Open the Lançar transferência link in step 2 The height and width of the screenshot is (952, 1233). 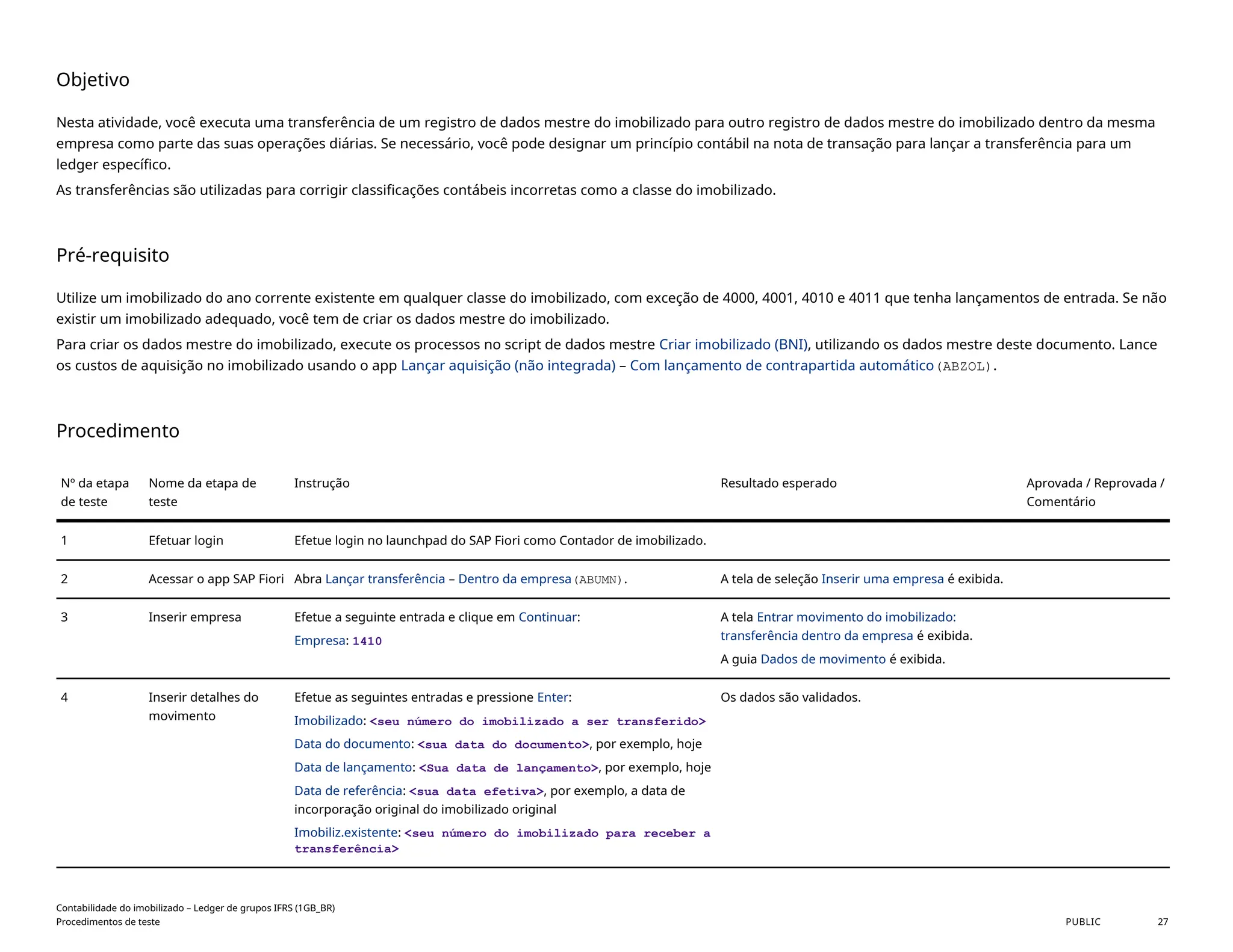coord(385,579)
